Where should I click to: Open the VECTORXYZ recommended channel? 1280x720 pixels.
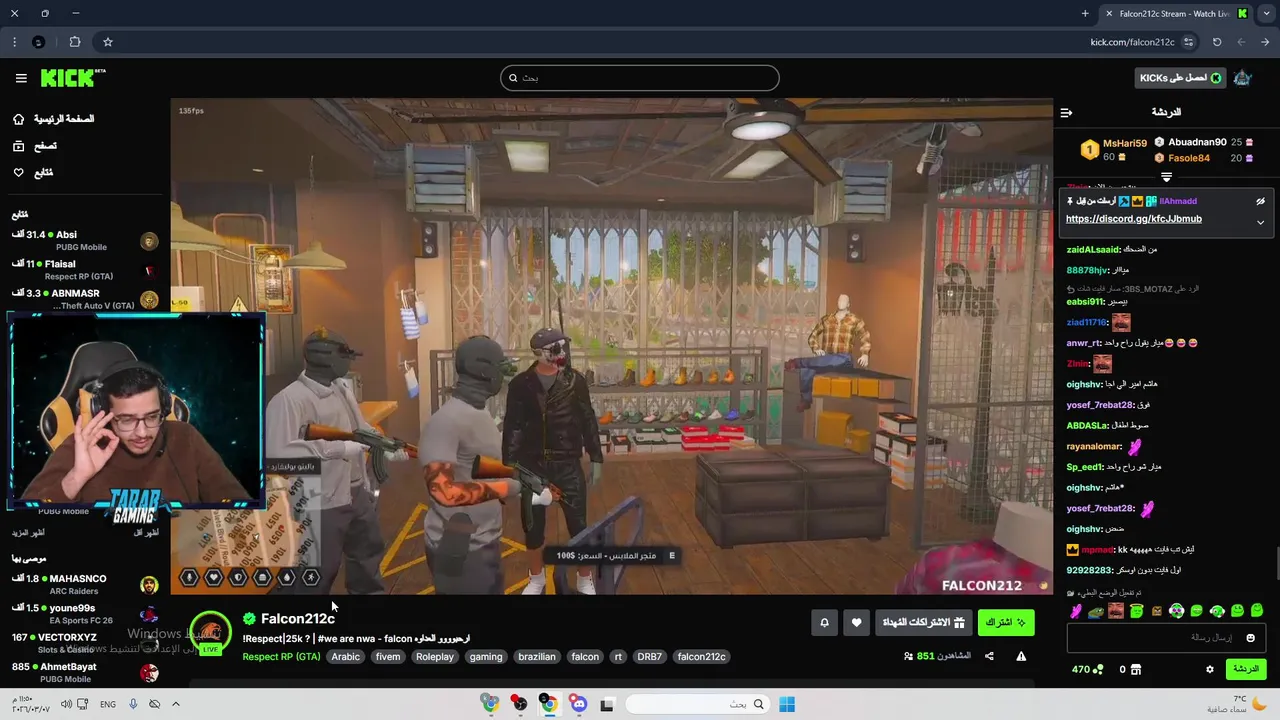[x=85, y=643]
